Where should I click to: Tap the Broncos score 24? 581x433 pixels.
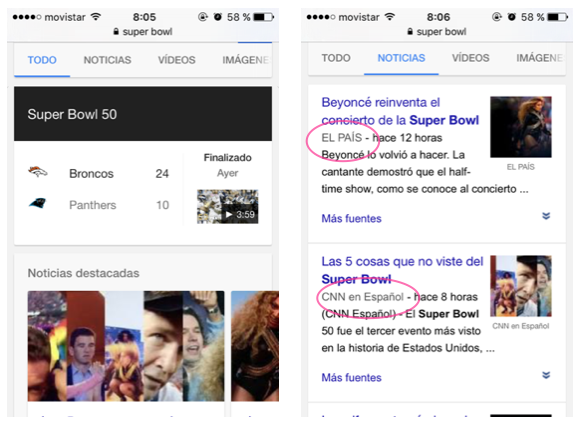tap(162, 173)
